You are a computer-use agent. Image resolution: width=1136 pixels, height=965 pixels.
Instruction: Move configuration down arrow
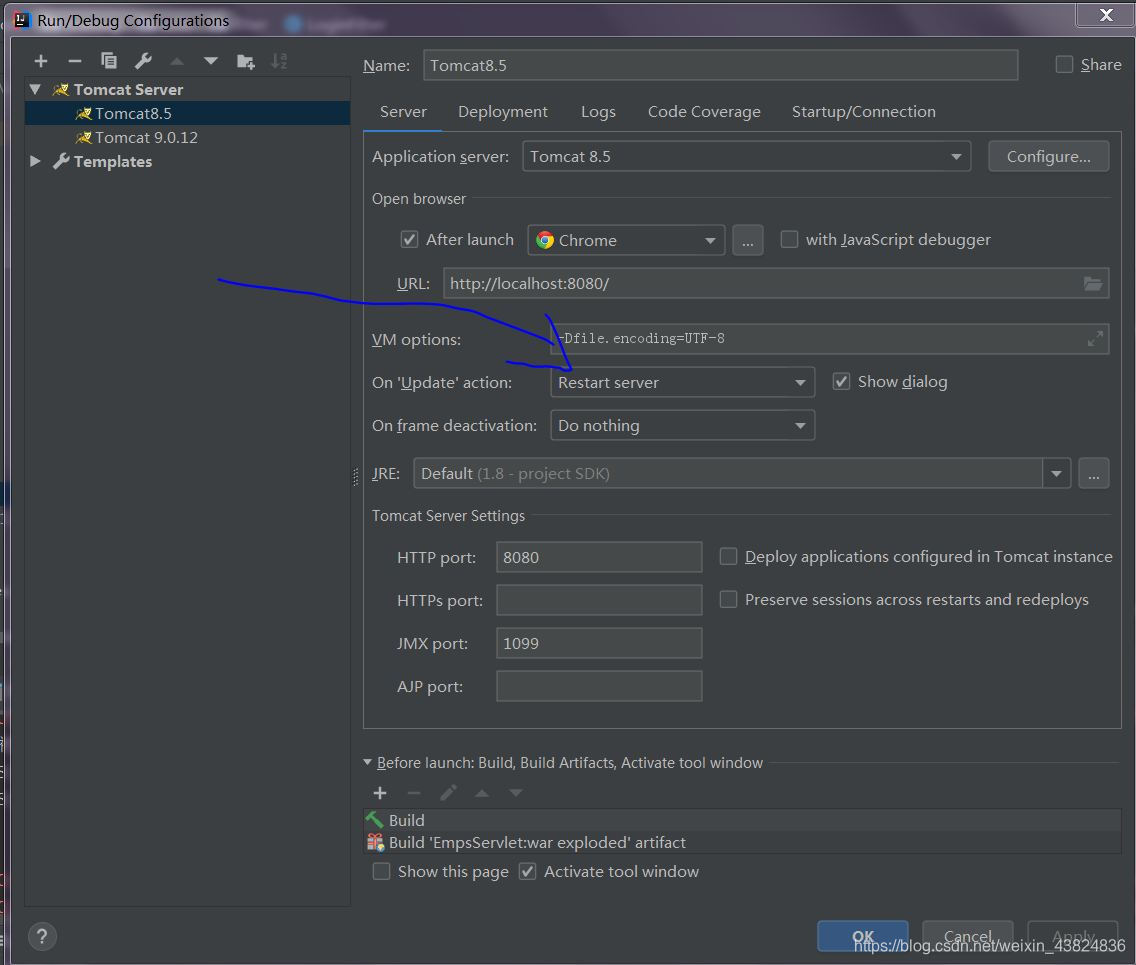click(211, 62)
